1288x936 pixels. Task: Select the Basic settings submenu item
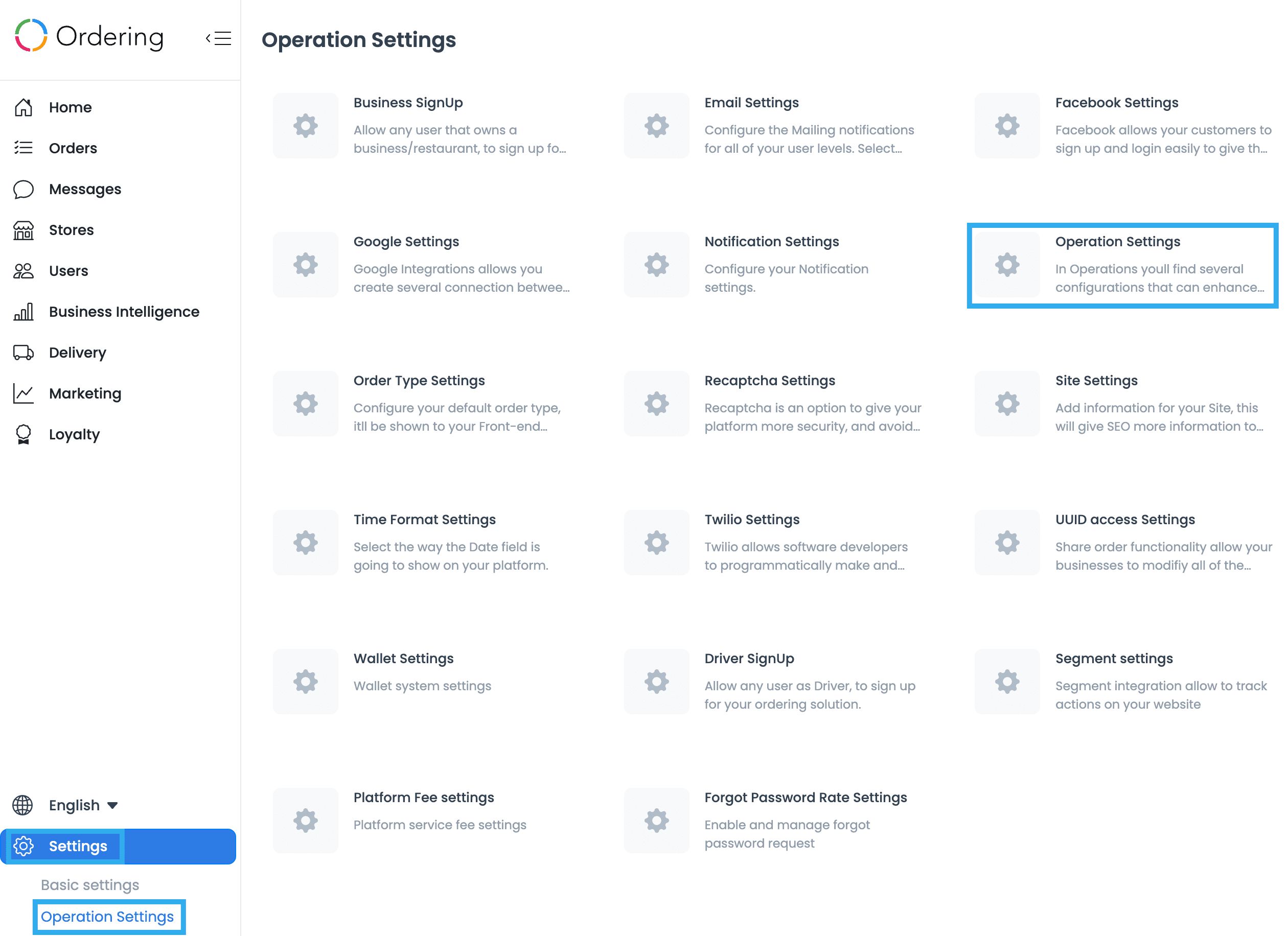point(90,884)
